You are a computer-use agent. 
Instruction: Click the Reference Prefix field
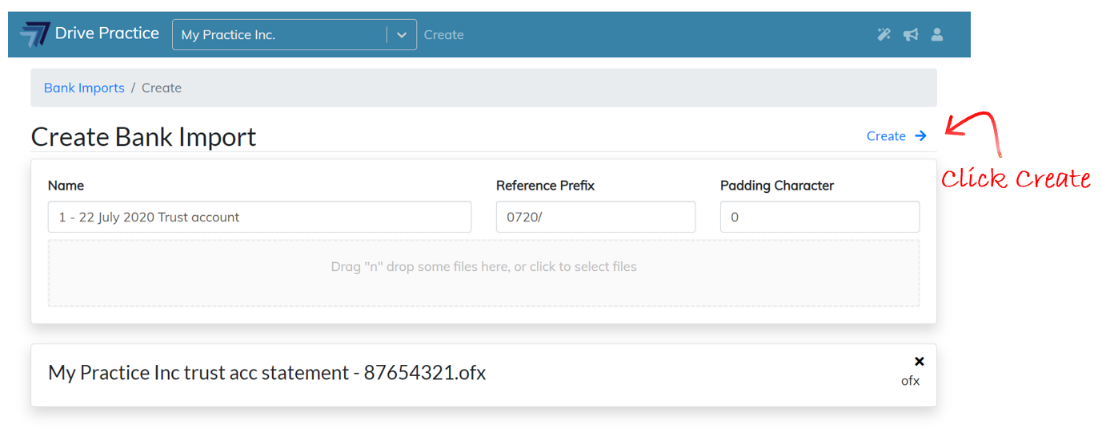coord(595,217)
